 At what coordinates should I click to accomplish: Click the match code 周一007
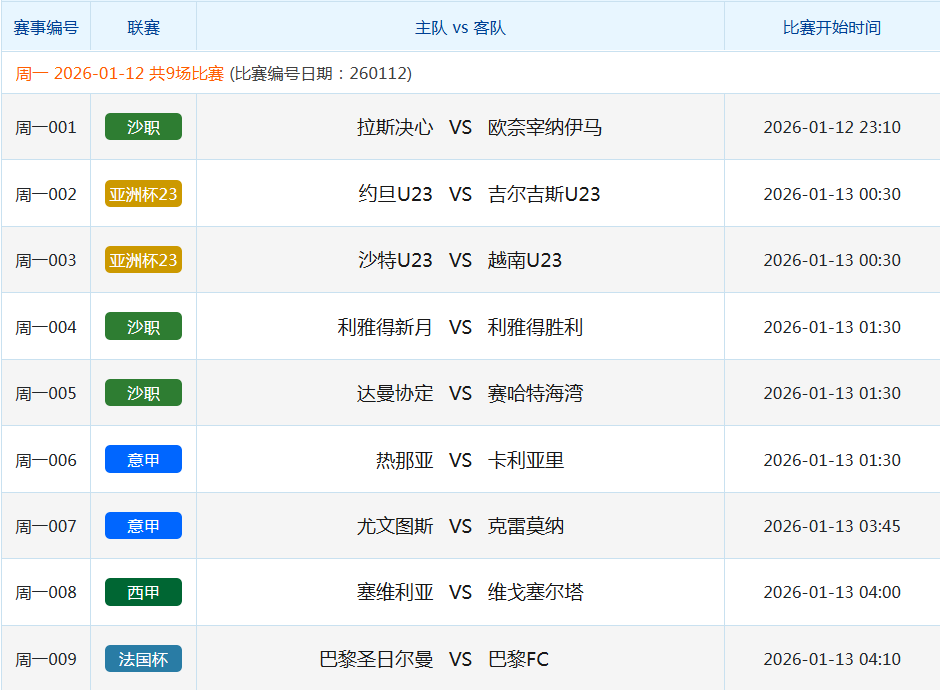[47, 525]
